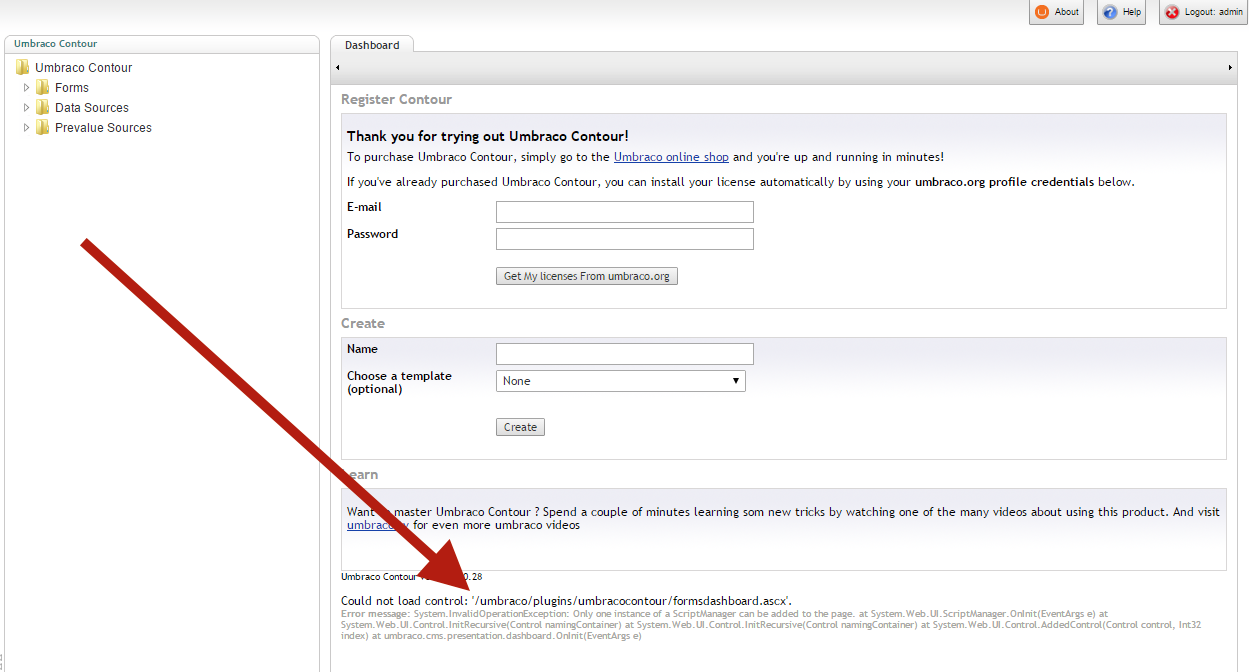Image resolution: width=1249 pixels, height=672 pixels.
Task: Open the Help button
Action: (1121, 12)
